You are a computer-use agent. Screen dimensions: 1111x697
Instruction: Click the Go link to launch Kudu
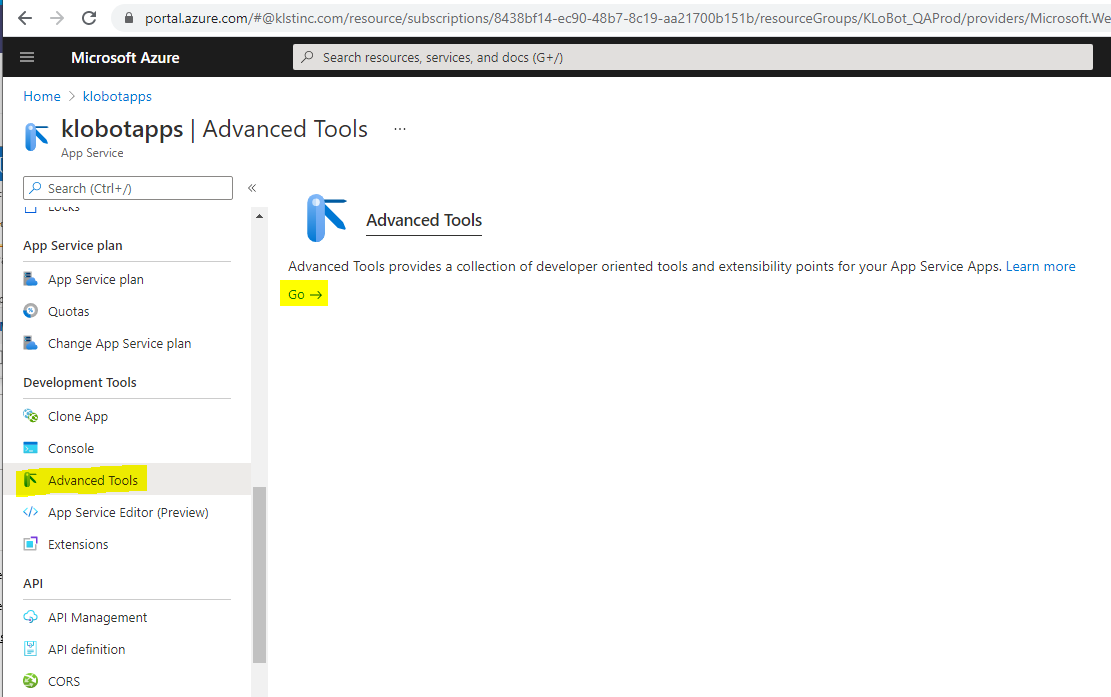[x=305, y=294]
